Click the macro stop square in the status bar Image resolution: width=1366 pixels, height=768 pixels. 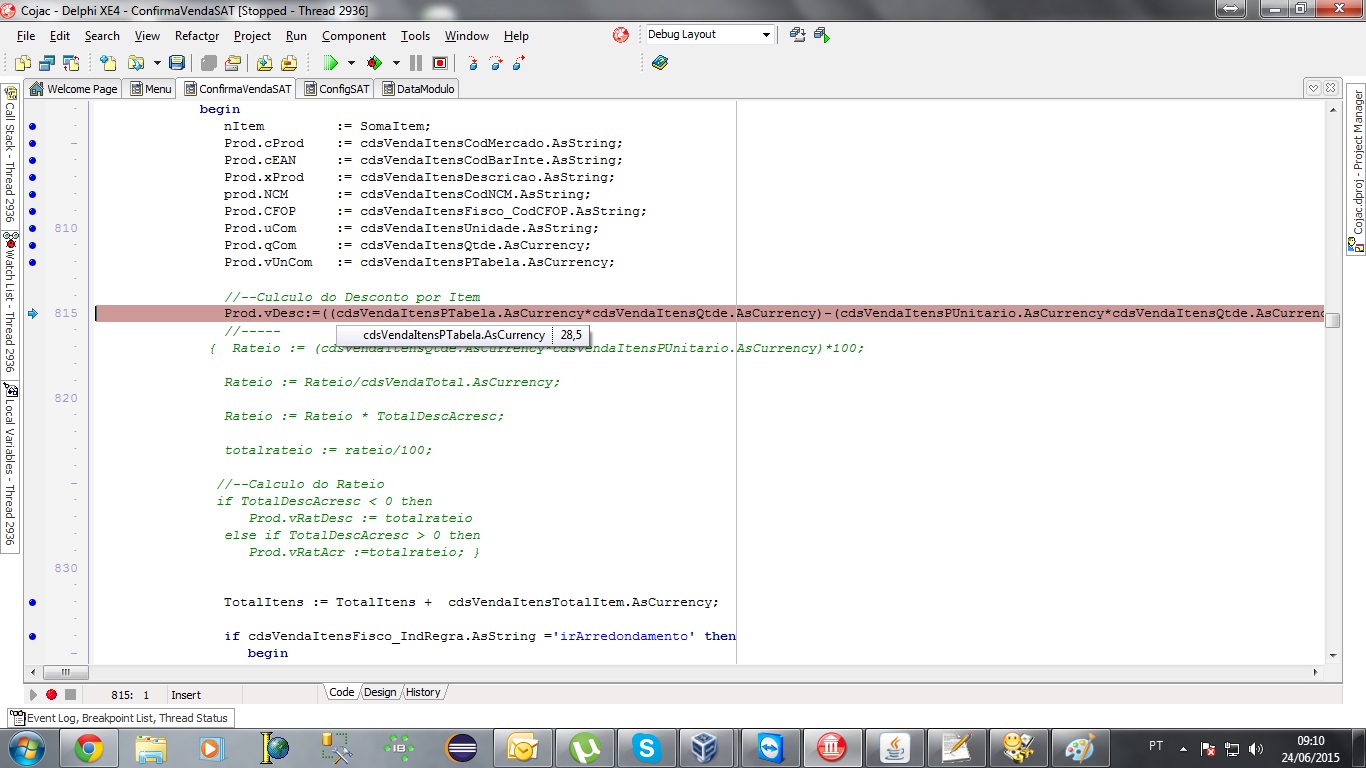pos(70,694)
